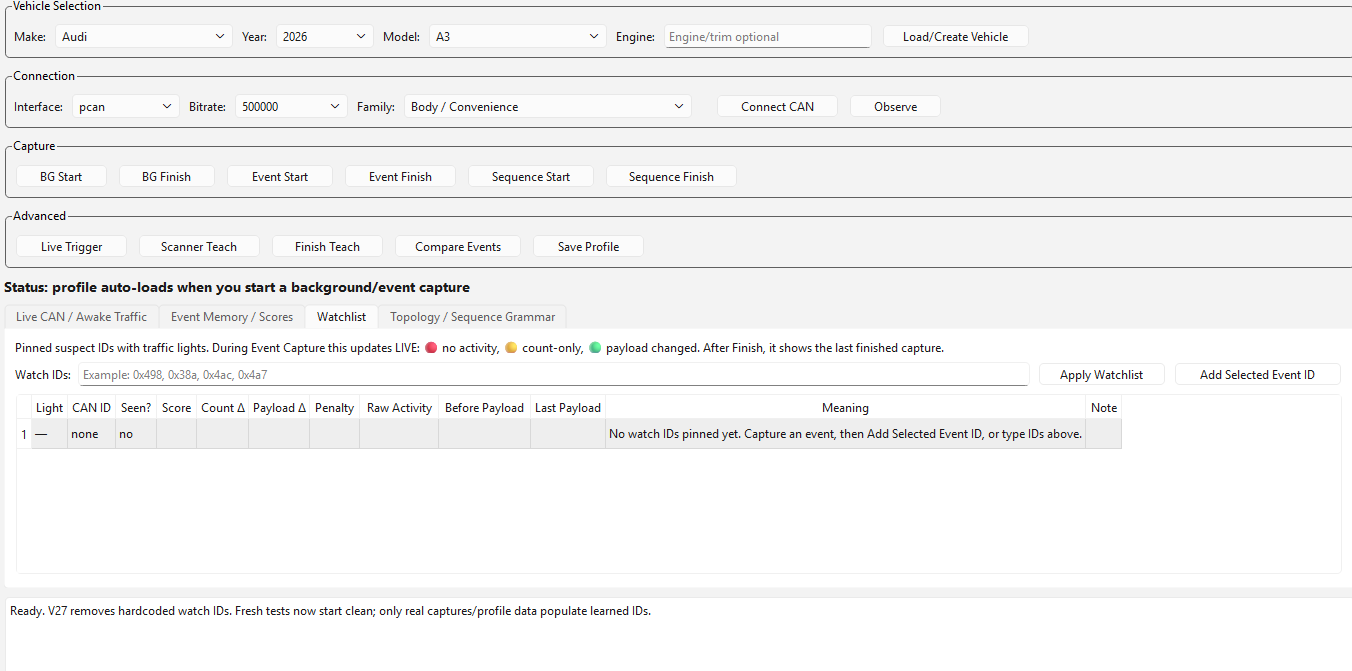Open the Make dropdown showing Audi
1352x671 pixels.
click(144, 37)
